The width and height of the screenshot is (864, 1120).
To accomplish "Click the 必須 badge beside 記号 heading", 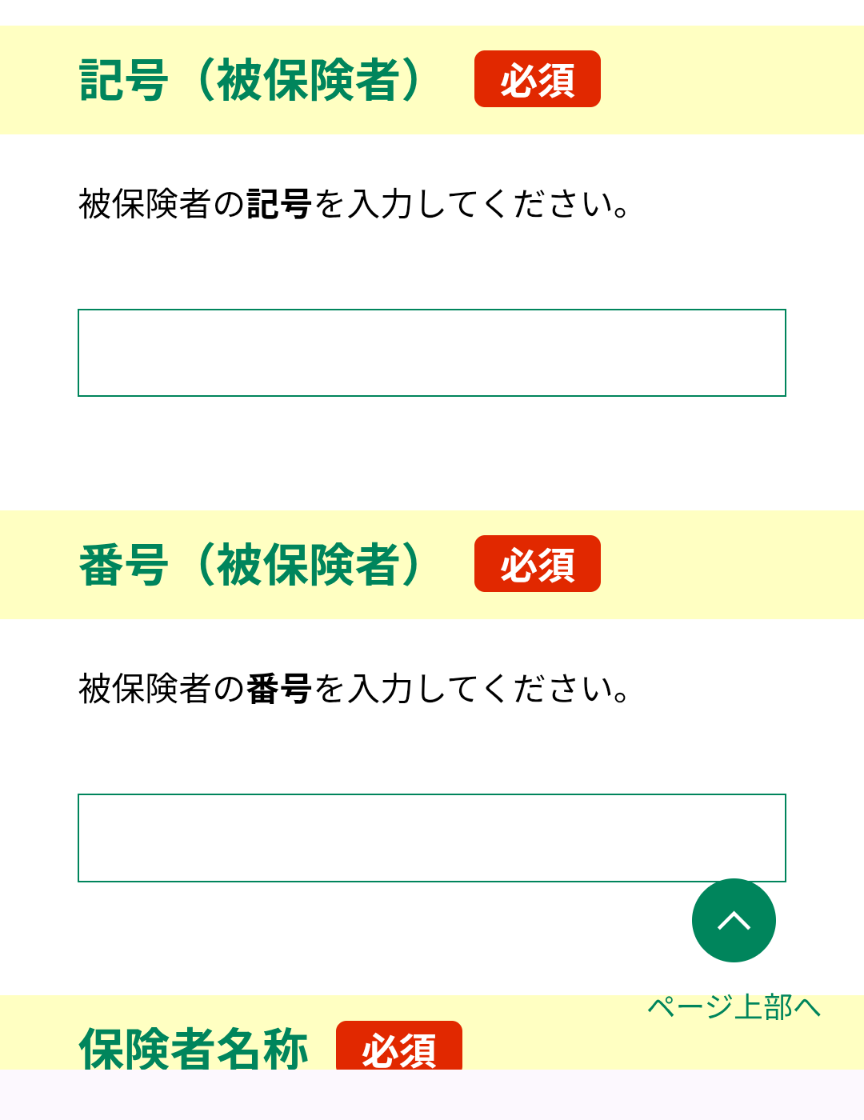I will [537, 80].
